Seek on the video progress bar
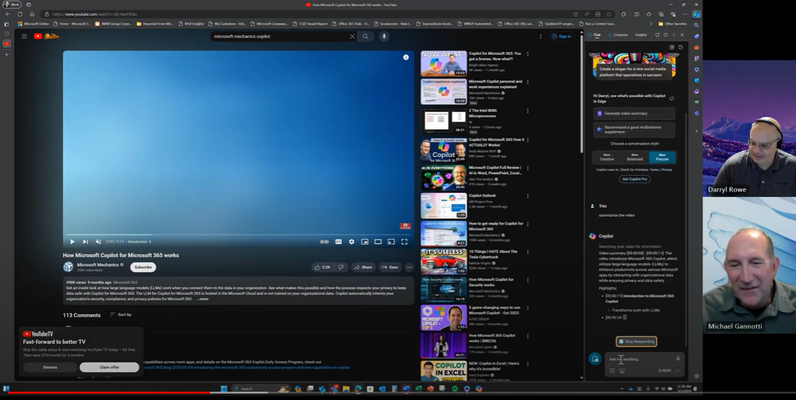The width and height of the screenshot is (796, 400). [x=238, y=235]
